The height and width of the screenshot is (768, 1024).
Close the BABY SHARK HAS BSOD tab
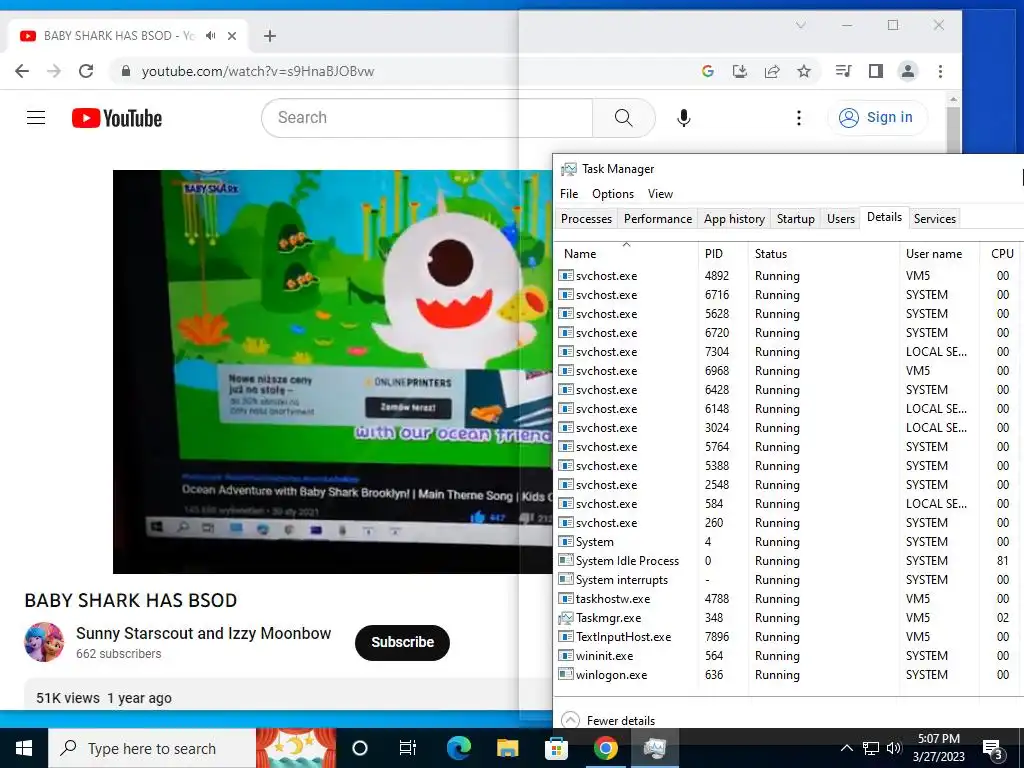point(232,36)
